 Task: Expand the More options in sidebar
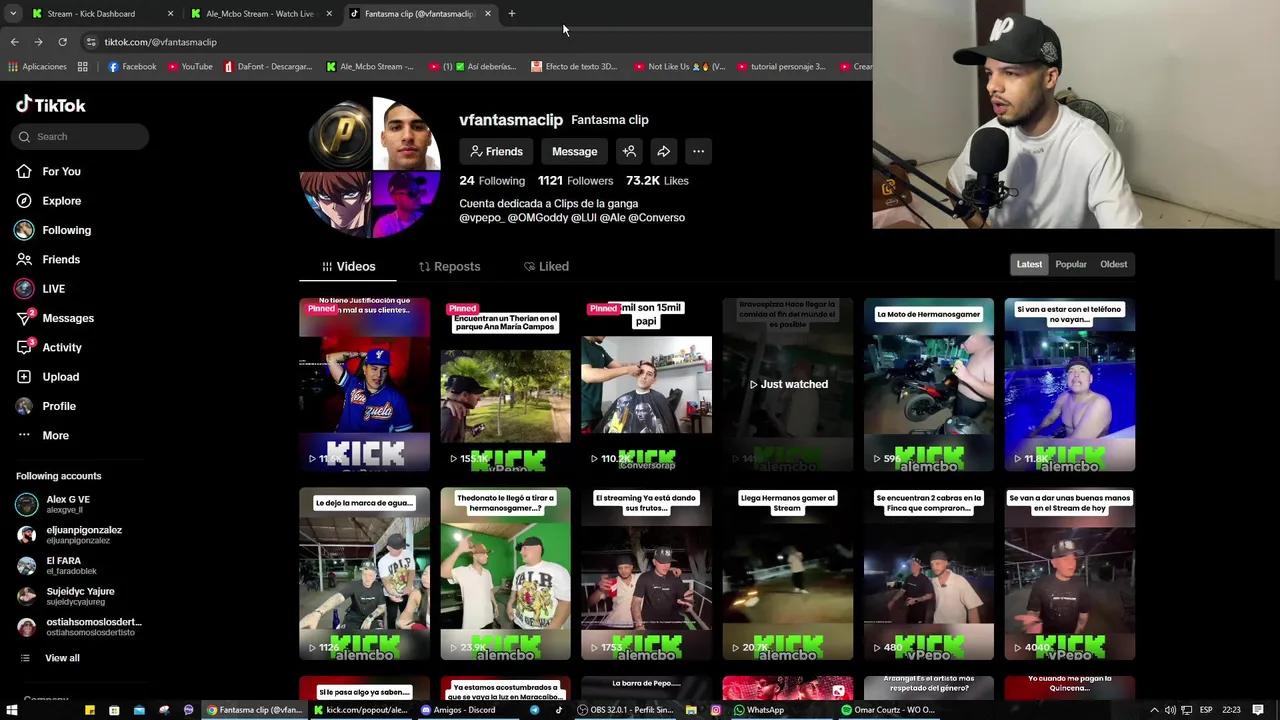pyautogui.click(x=55, y=435)
